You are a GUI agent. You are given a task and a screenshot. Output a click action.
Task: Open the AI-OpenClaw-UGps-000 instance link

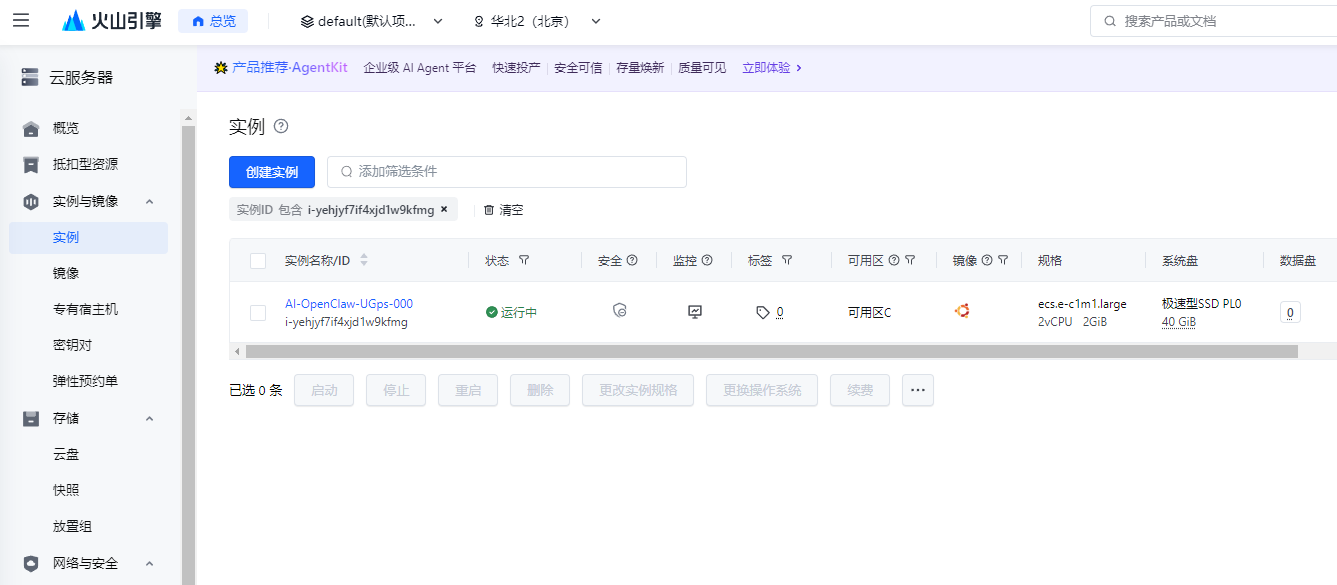349,302
